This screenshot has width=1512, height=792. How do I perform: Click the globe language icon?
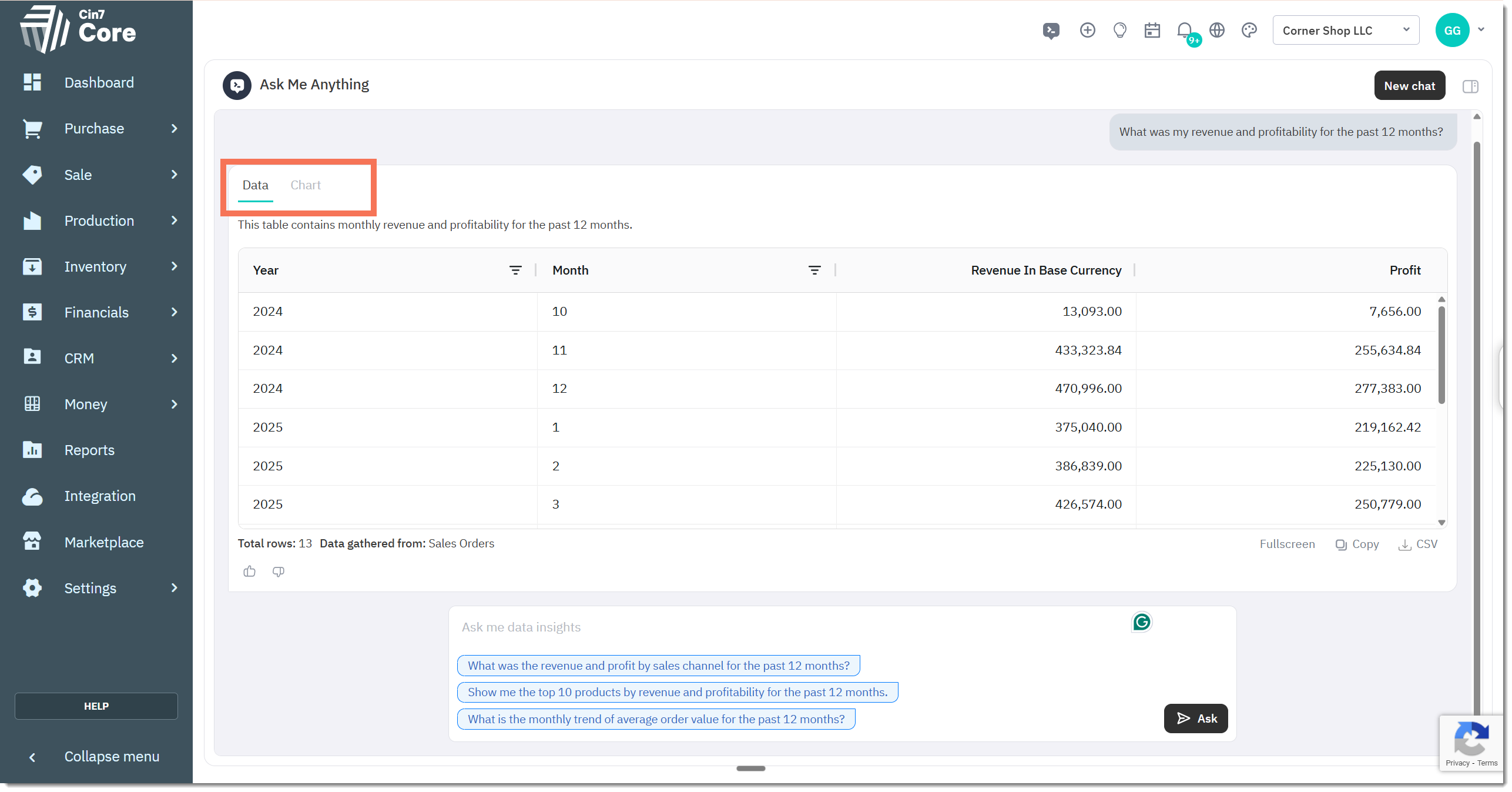(1216, 31)
